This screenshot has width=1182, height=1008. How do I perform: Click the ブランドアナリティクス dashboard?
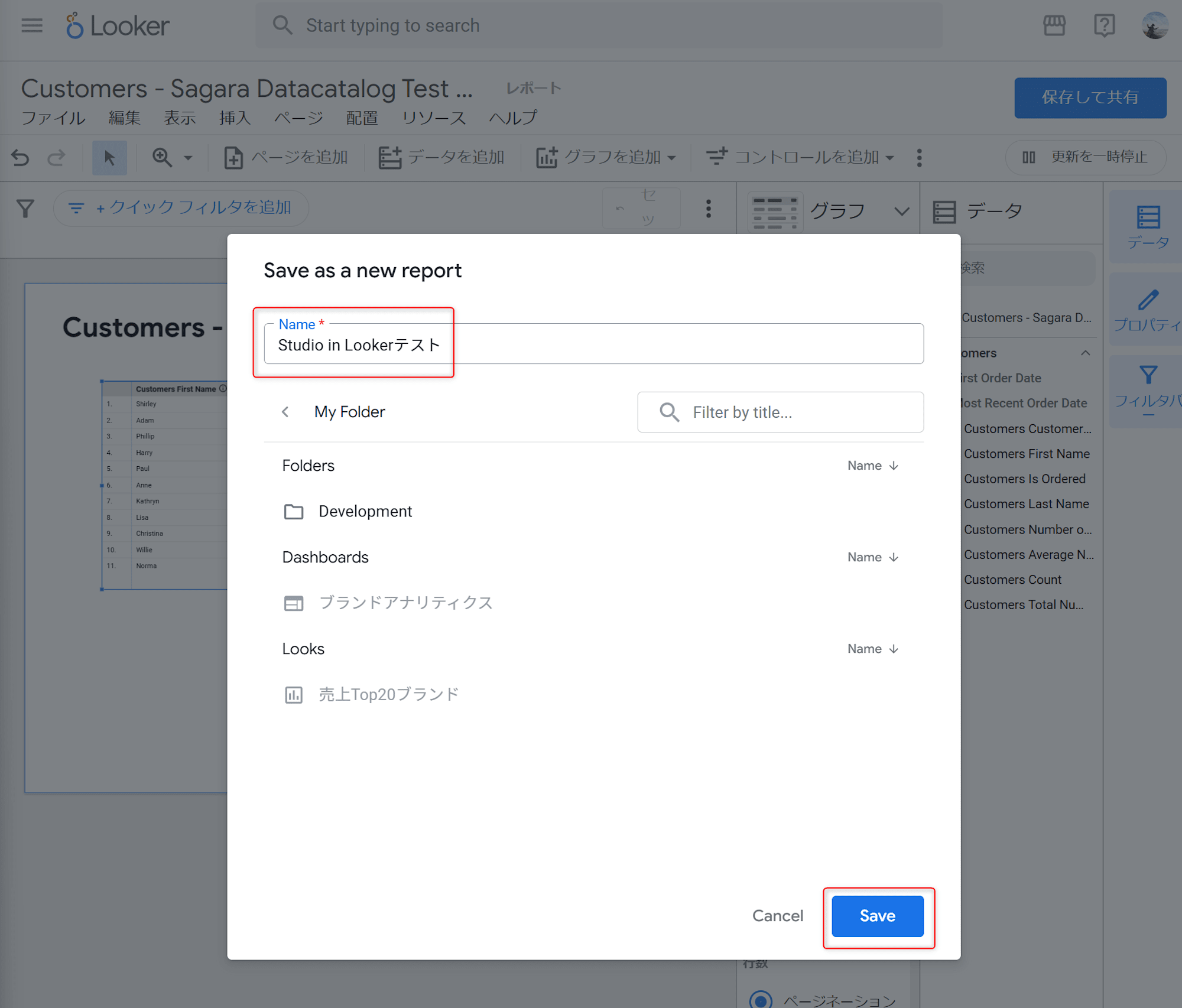[x=388, y=603]
